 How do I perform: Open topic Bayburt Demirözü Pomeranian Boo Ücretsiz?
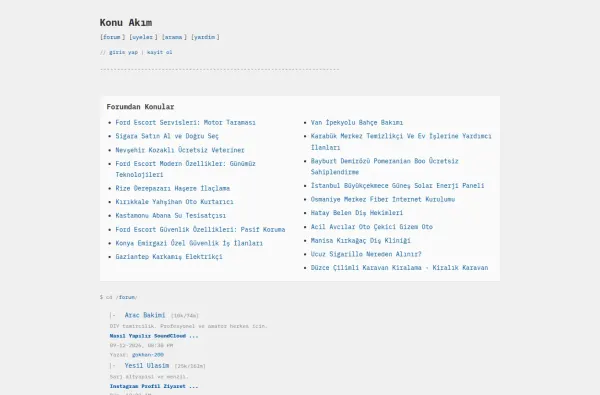coord(384,166)
